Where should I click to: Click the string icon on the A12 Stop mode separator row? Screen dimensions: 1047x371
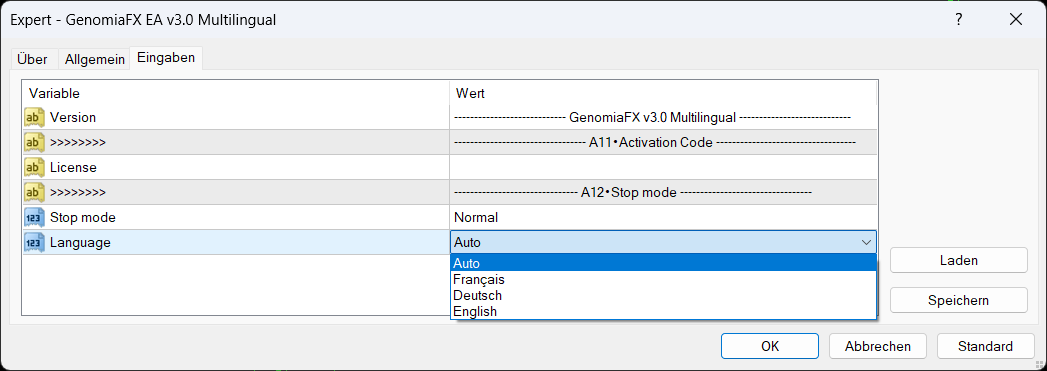[x=34, y=193]
